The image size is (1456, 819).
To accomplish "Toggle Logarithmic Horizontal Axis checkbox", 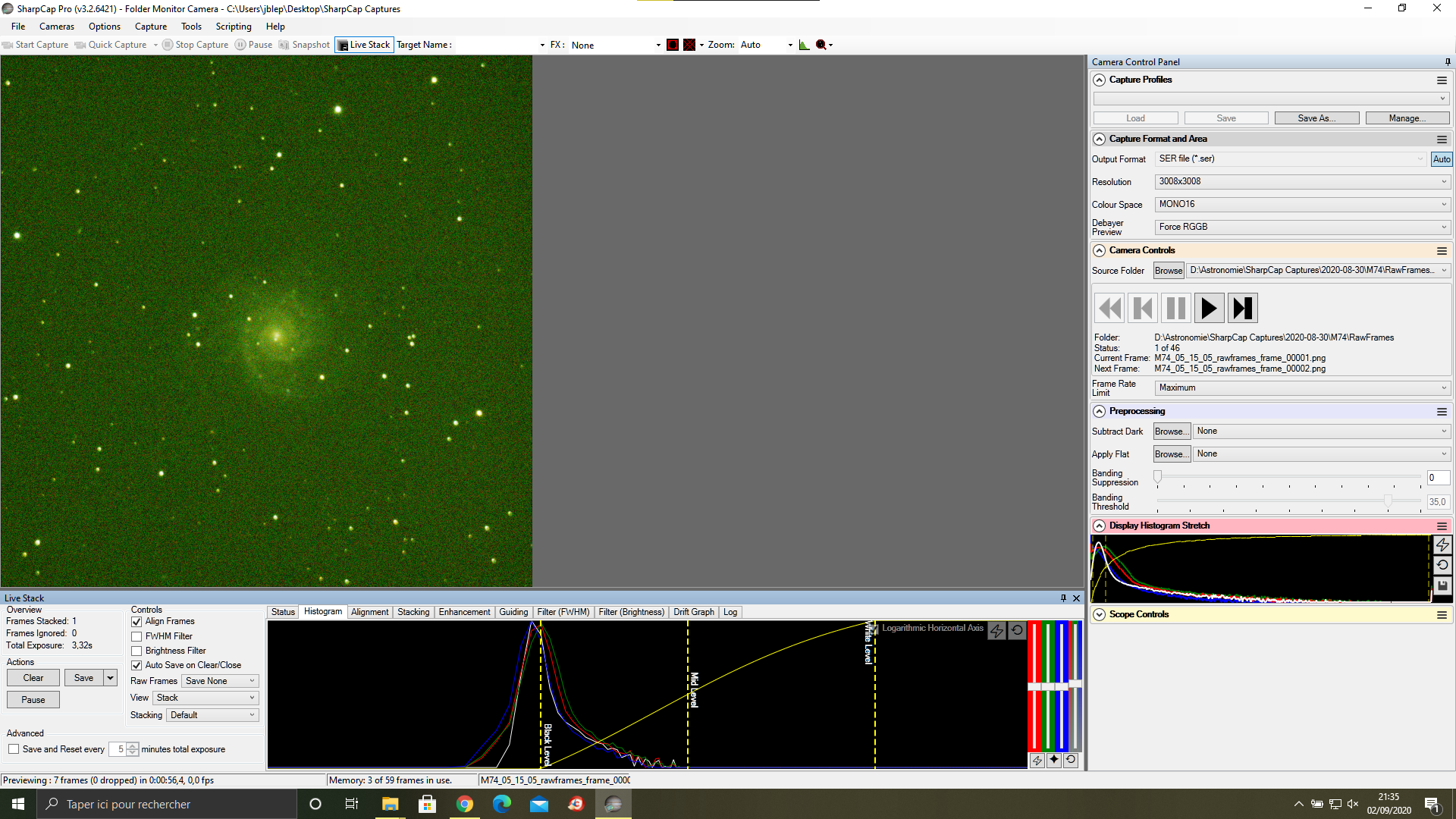I will tap(874, 629).
